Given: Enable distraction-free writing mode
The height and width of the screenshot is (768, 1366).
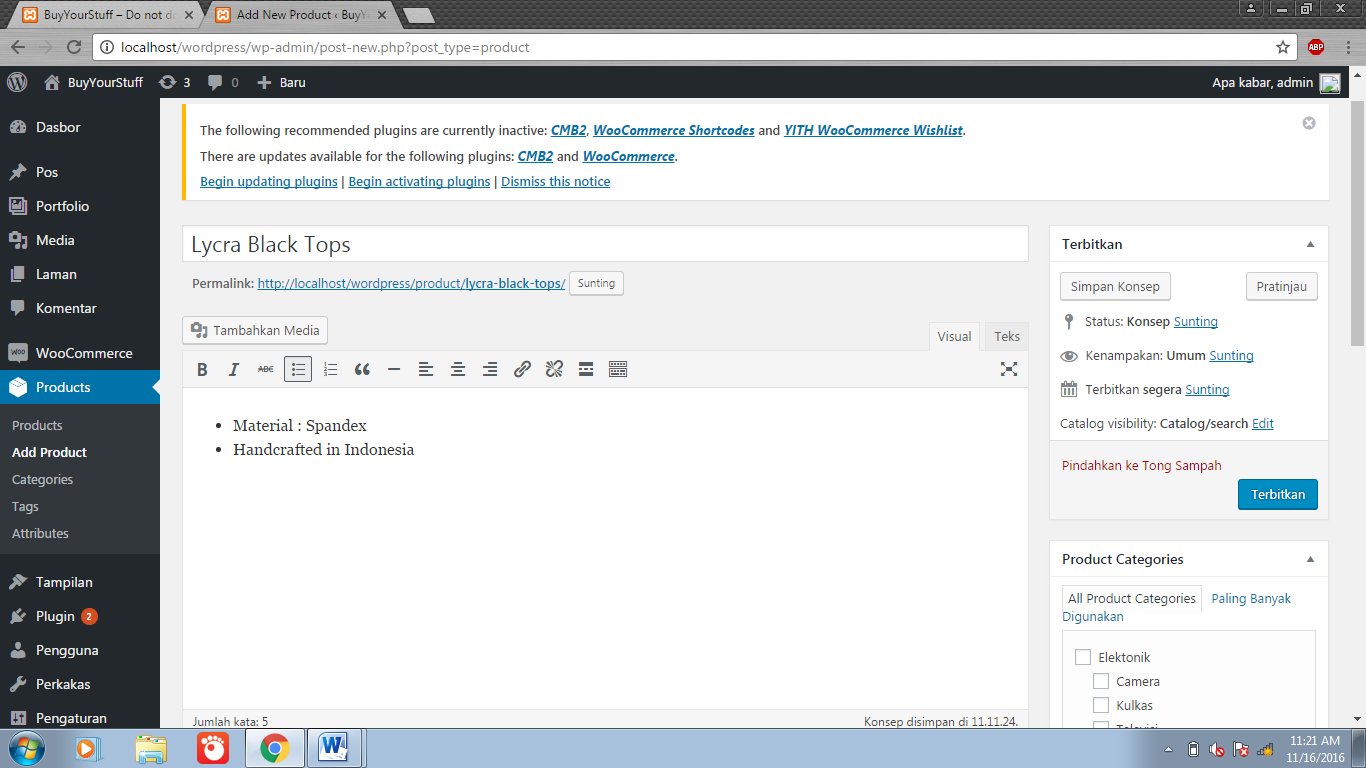Looking at the screenshot, I should point(1009,369).
